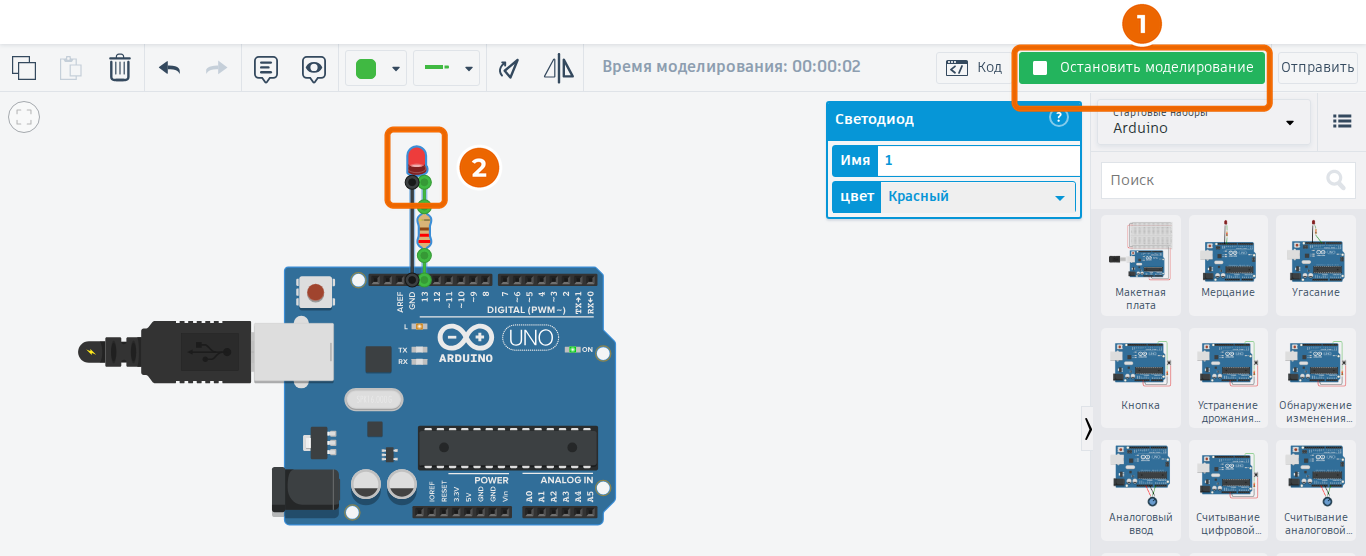Select the Считывание аналоговой starter thumbnail
1366x556 pixels.
[x=1315, y=490]
